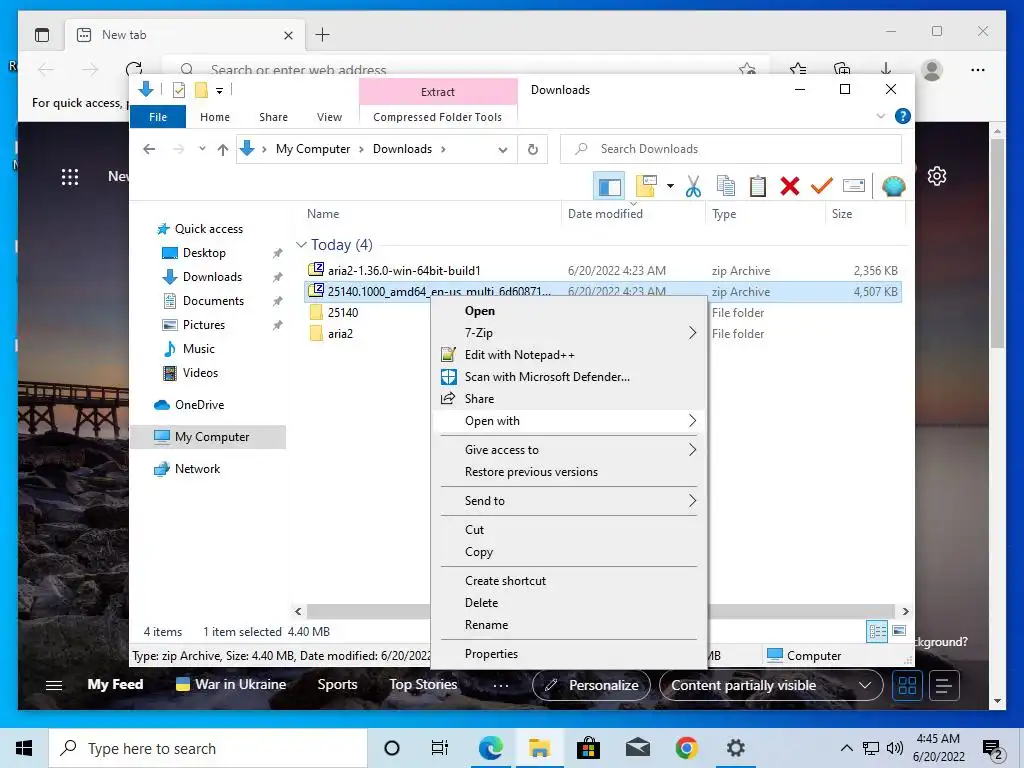Open recent locations dropdown arrow

coord(202,149)
